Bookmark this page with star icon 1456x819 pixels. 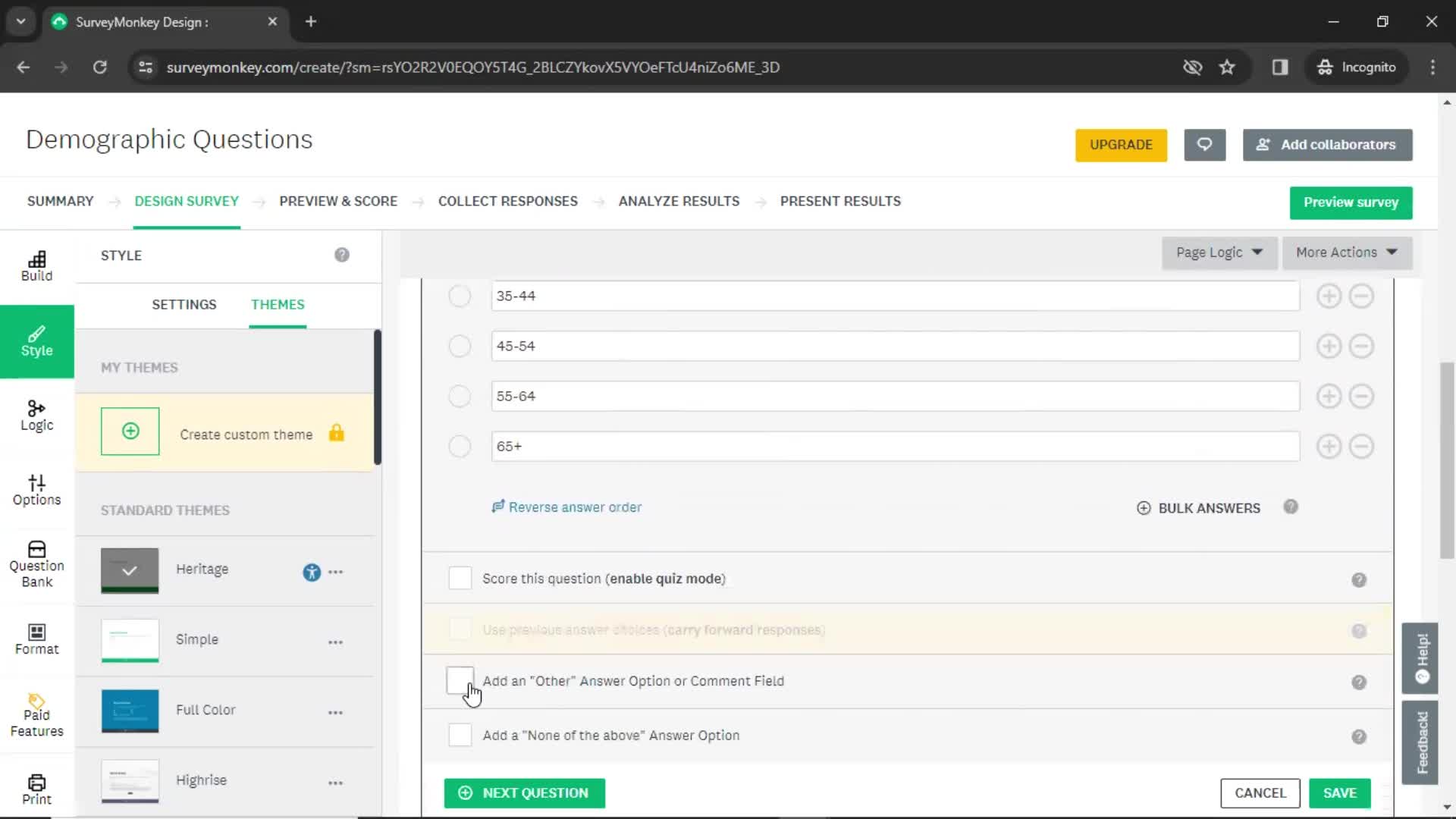coord(1227,67)
